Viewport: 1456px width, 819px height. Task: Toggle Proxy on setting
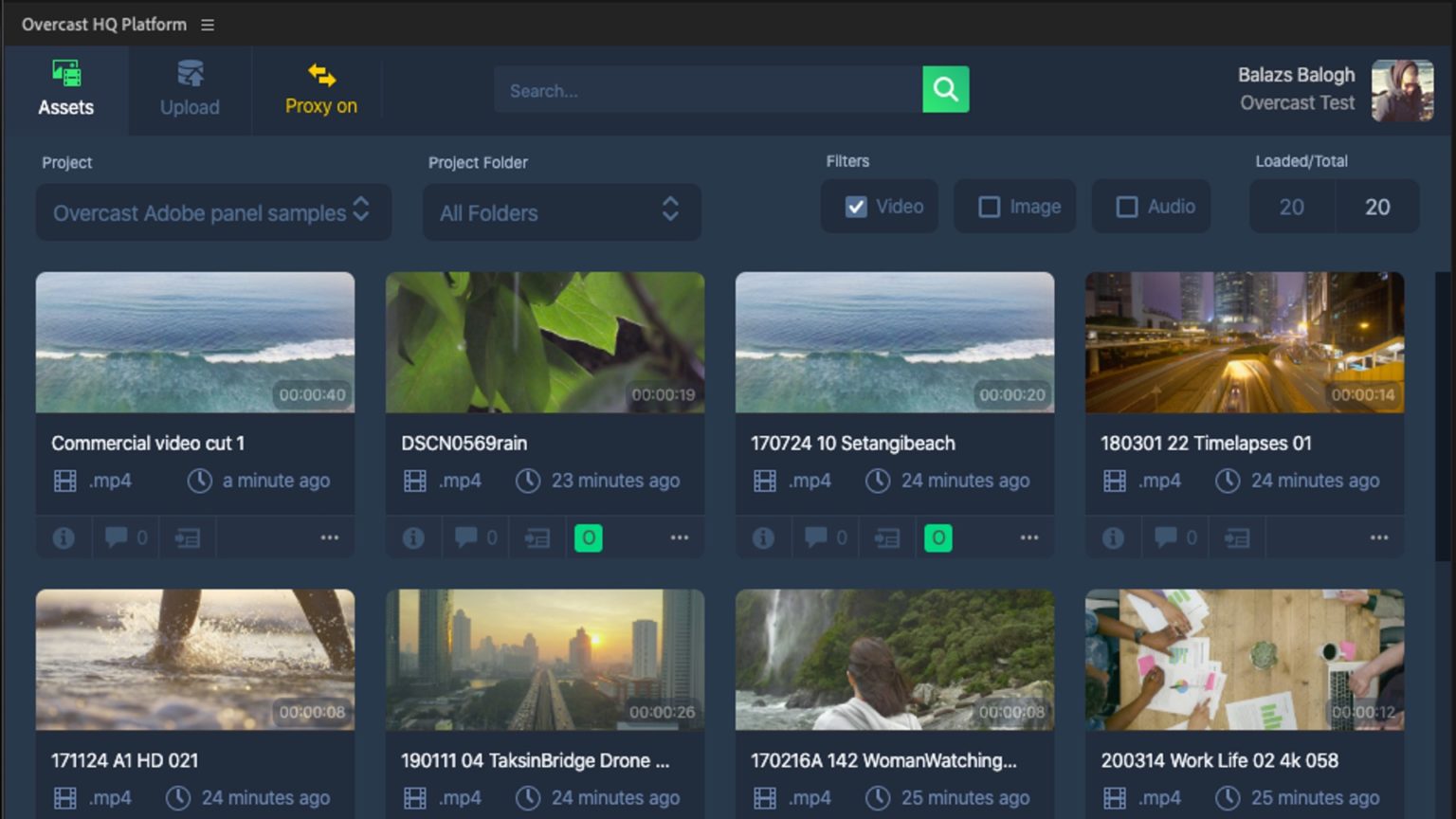[x=319, y=90]
